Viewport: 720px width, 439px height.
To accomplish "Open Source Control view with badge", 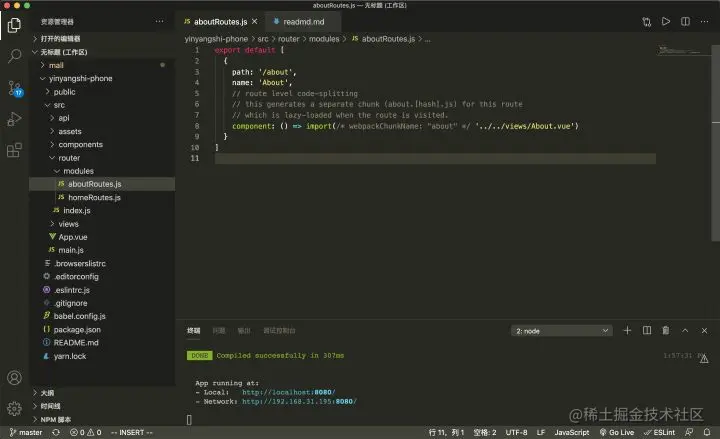I will click(15, 88).
